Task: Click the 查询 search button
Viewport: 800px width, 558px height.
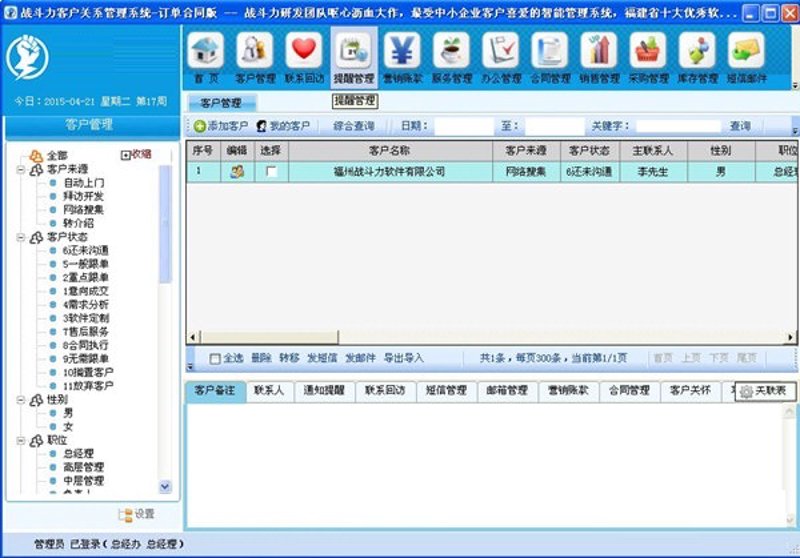Action: pyautogui.click(x=740, y=126)
